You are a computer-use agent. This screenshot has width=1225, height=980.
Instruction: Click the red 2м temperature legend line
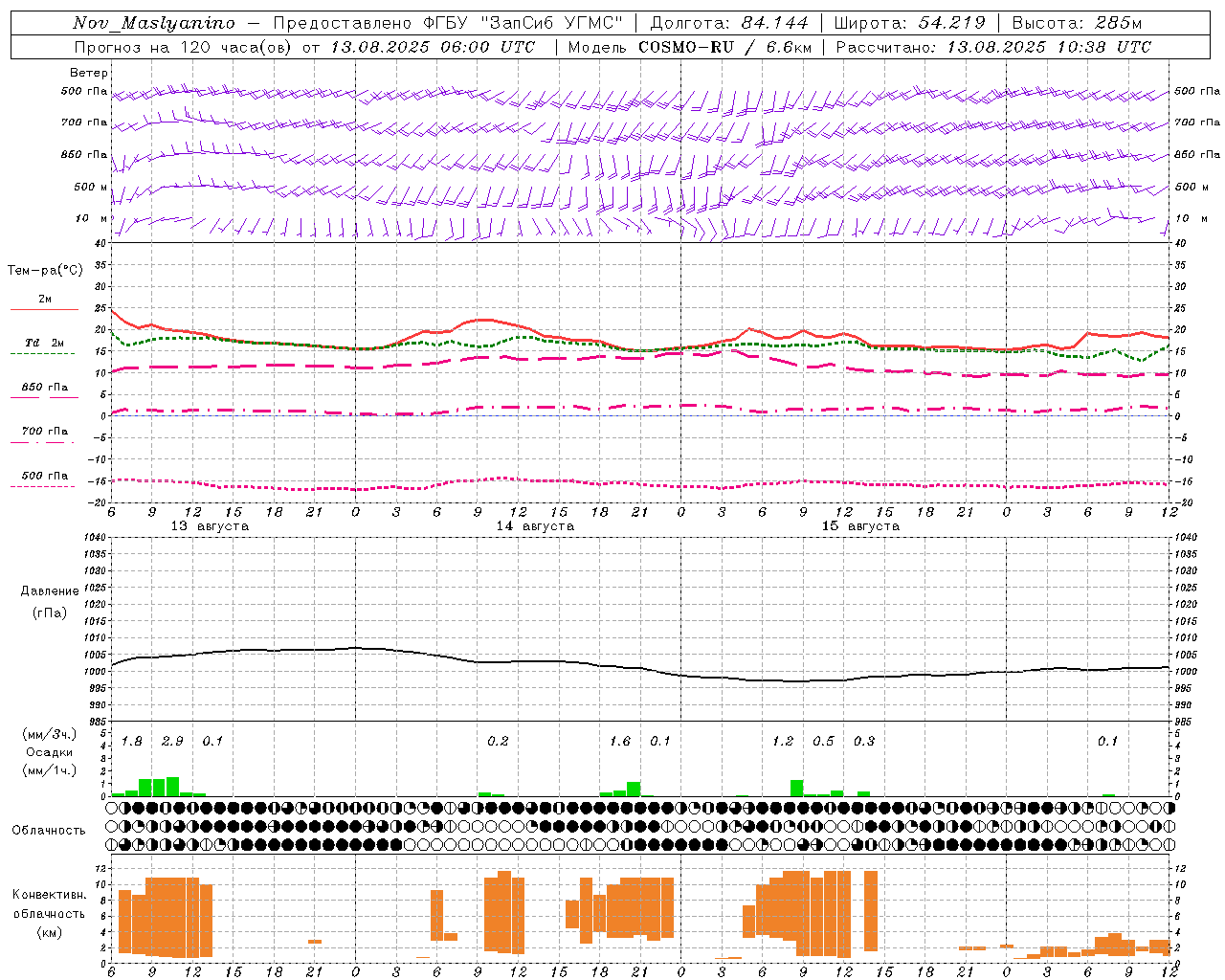(44, 310)
